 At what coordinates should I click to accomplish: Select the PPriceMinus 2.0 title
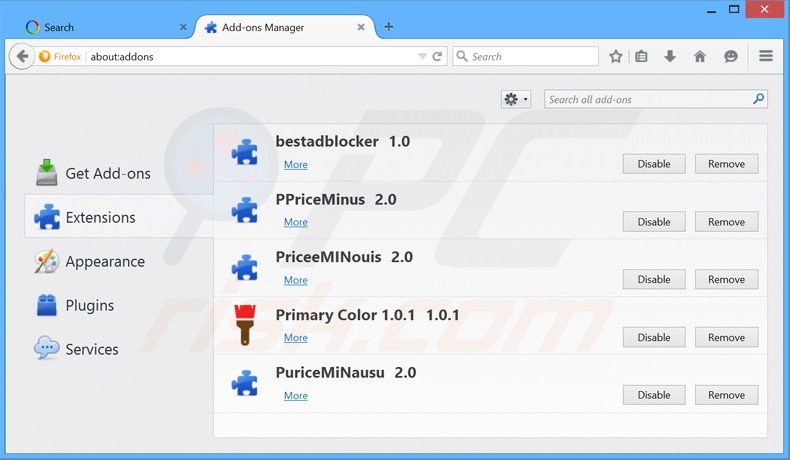(336, 200)
